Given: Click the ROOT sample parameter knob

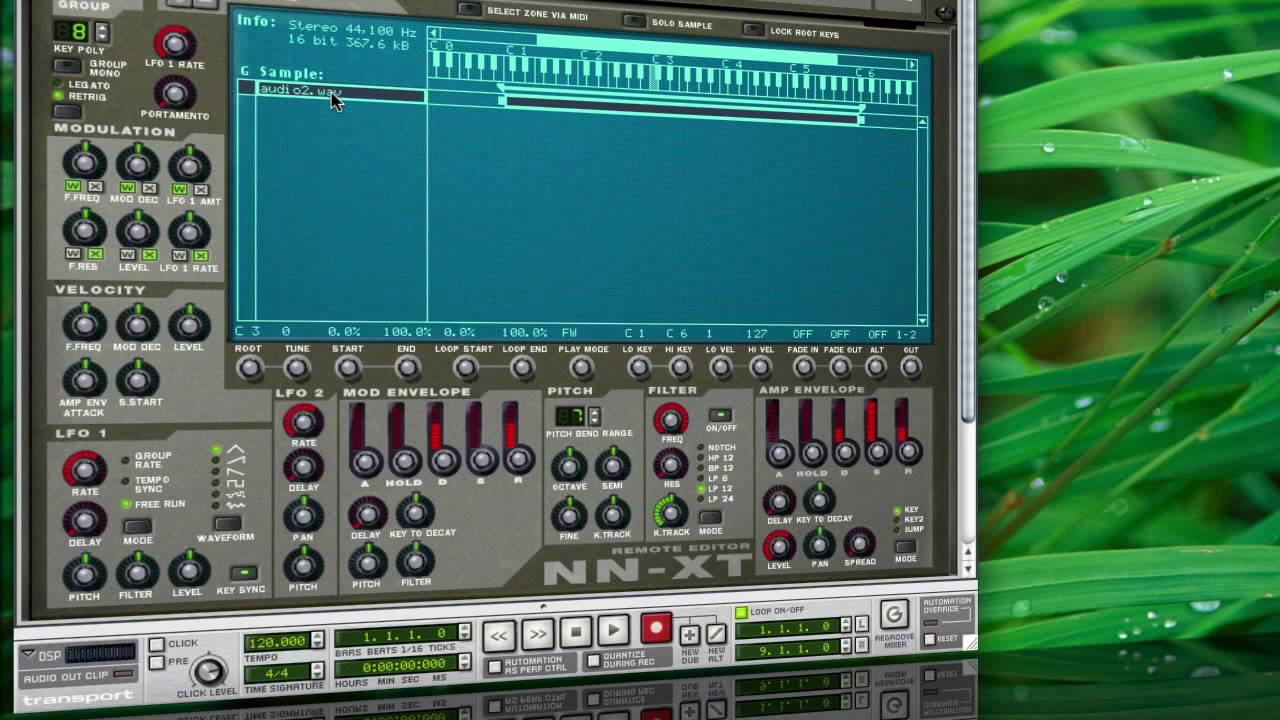Looking at the screenshot, I should click(x=249, y=369).
